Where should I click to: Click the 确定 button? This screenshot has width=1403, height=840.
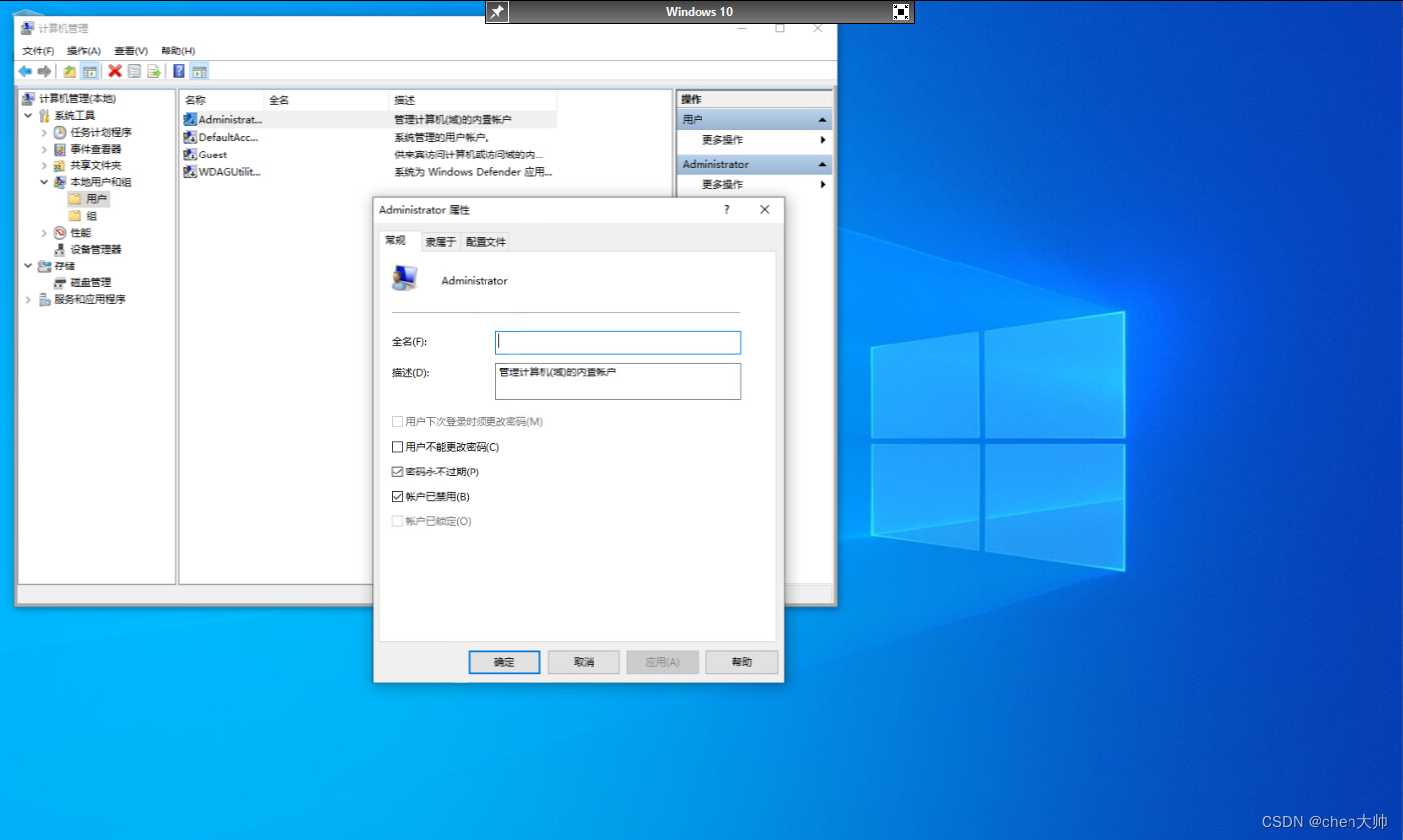click(504, 662)
